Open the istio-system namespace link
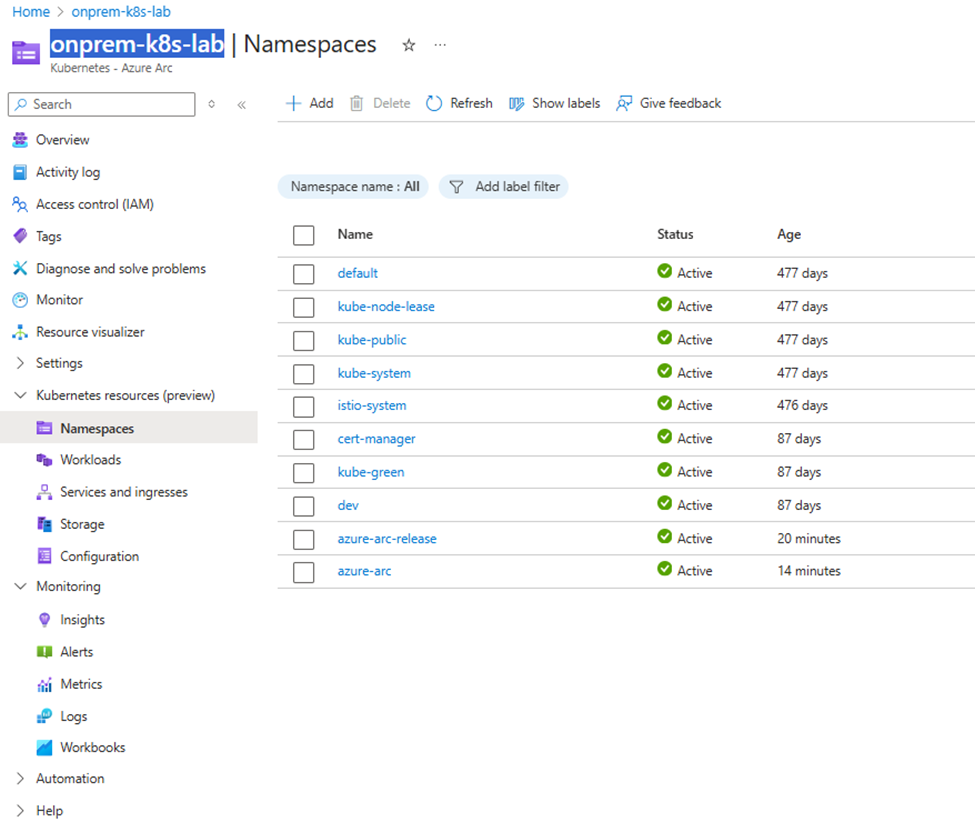Screen dimensions: 975x822 (372, 405)
